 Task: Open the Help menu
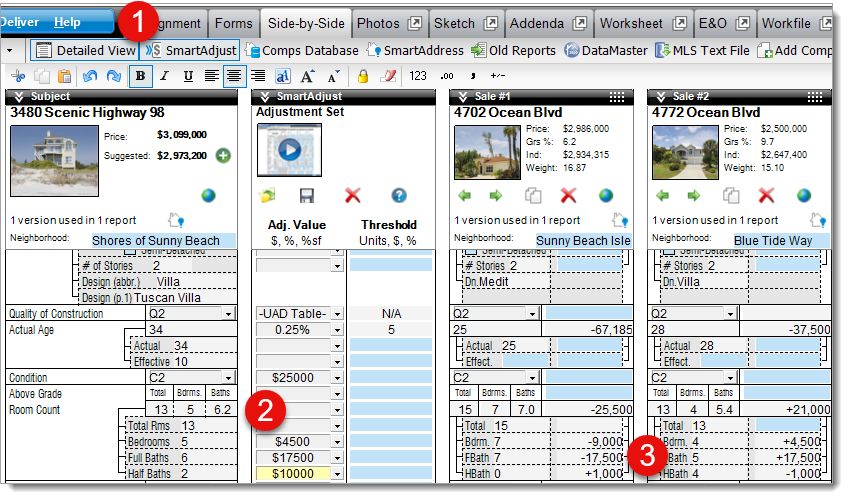(68, 22)
